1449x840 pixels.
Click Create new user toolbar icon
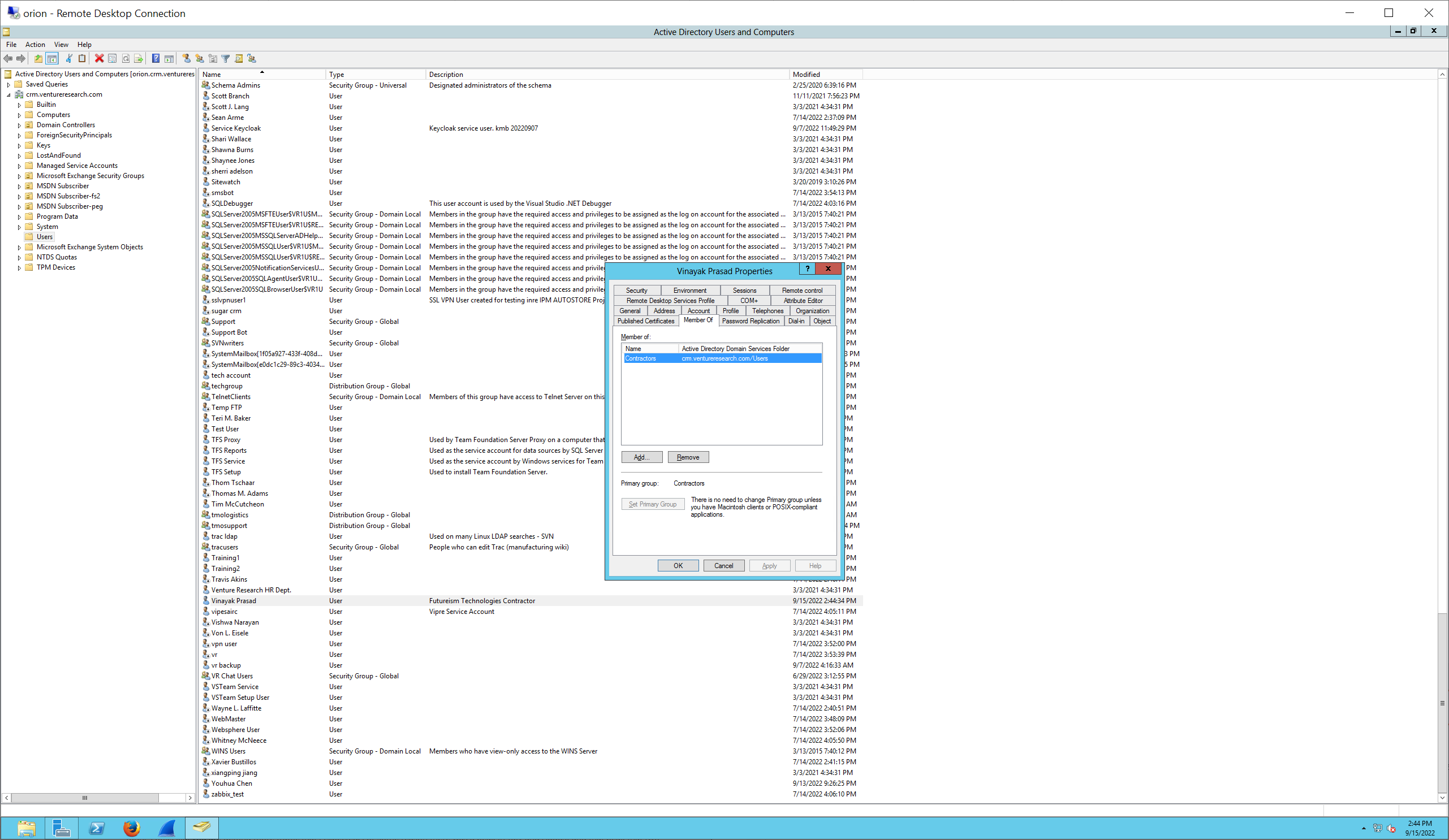click(x=186, y=58)
